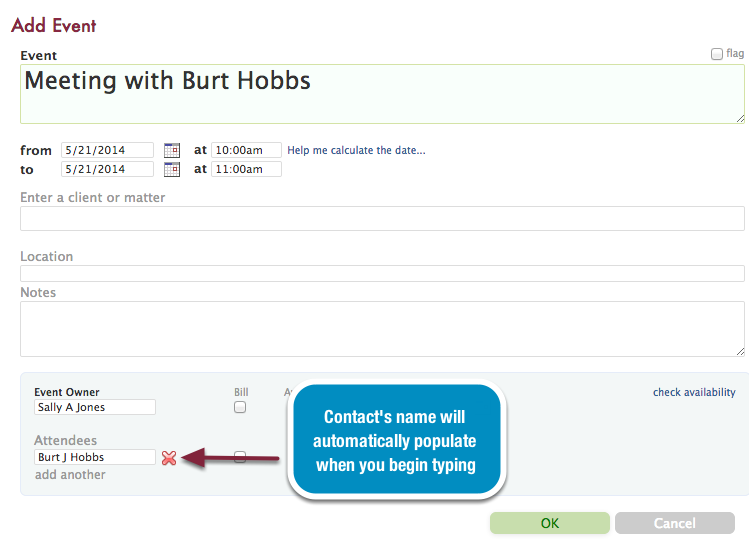Remove attendee Burt J Hobbs with red X
The height and width of the screenshot is (547, 749).
pyautogui.click(x=169, y=458)
